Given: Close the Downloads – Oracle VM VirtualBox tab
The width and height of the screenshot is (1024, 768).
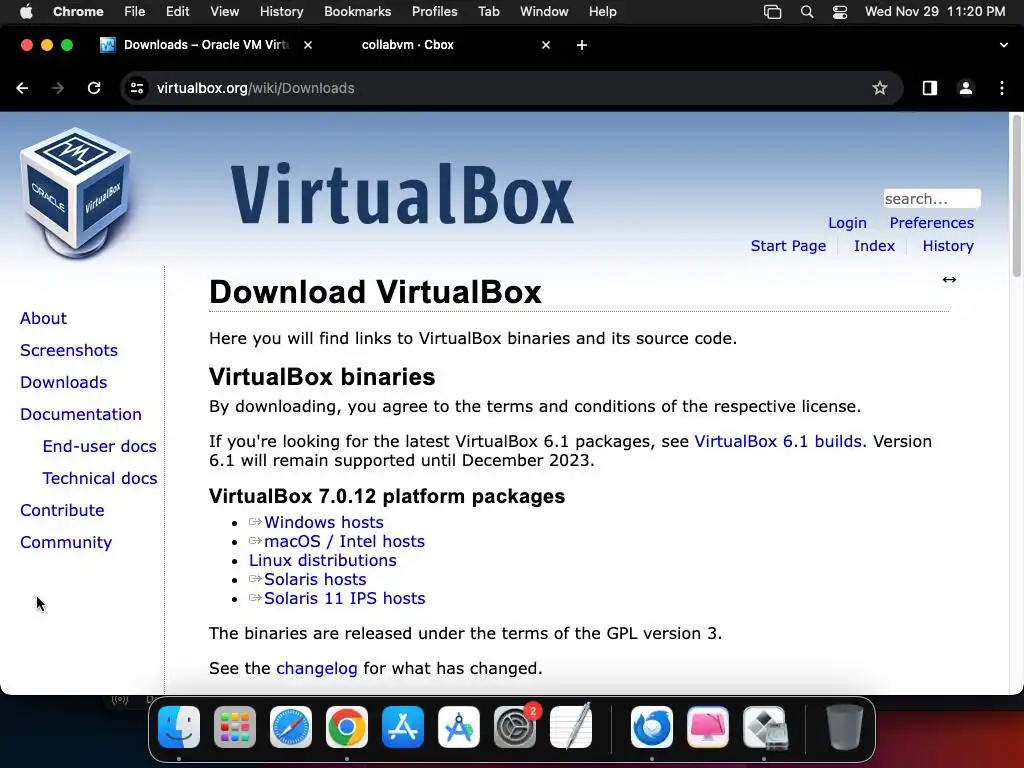Looking at the screenshot, I should (x=308, y=45).
